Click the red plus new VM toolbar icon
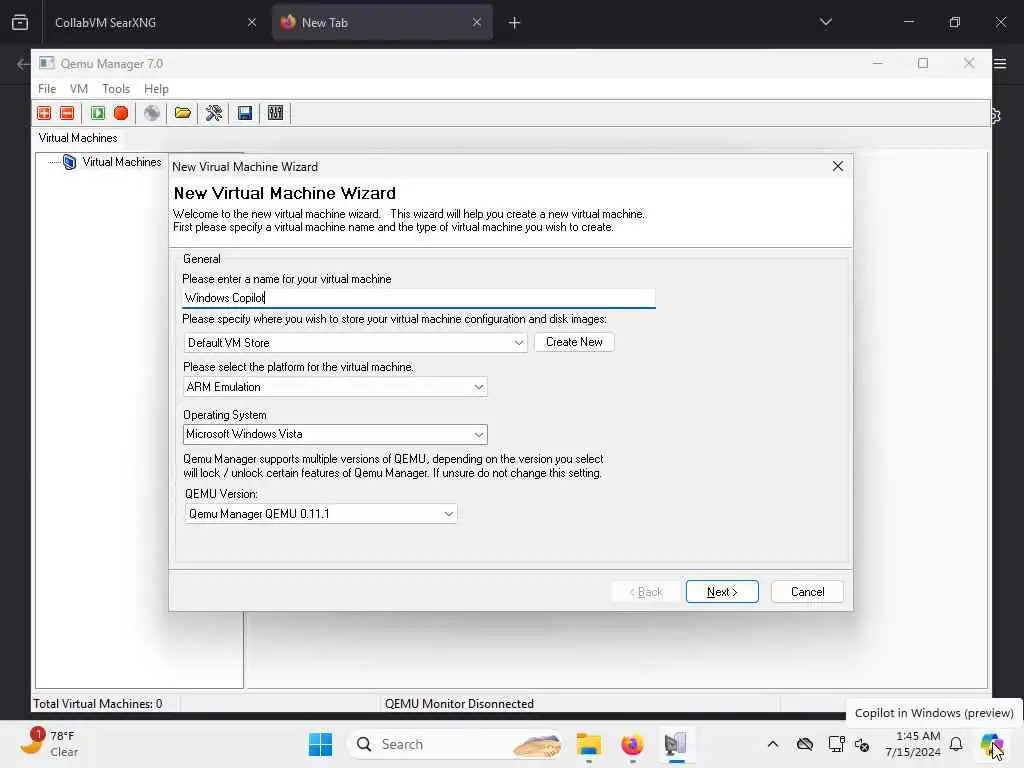Viewport: 1024px width, 768px height. 44,113
